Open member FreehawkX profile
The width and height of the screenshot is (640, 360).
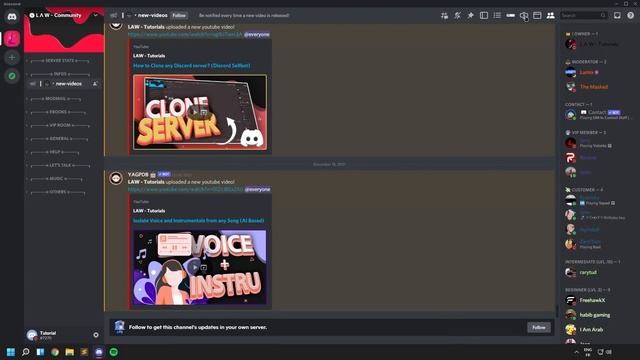click(598, 300)
